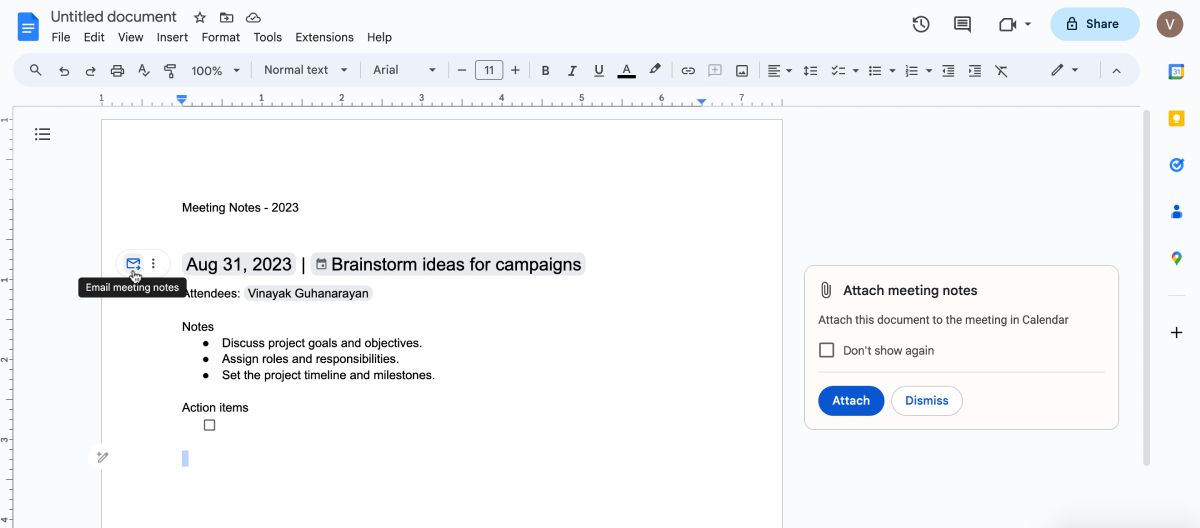1200x528 pixels.
Task: Open comment history icon
Action: click(962, 24)
